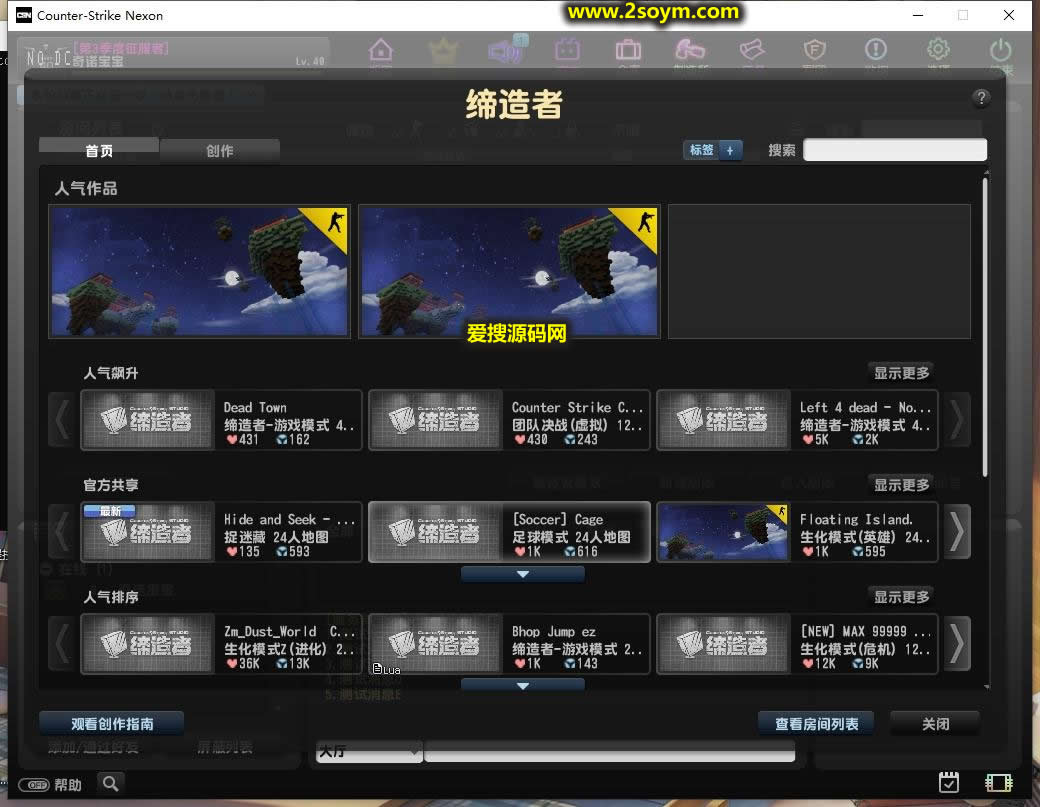Open the Zm_Dust_World map card
Screen dimensions: 1040x807
click(221, 645)
